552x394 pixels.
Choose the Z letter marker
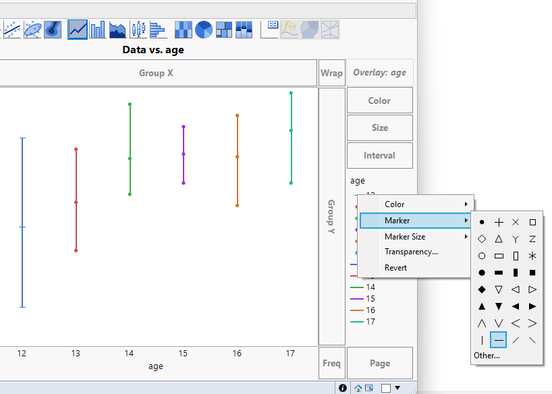[x=532, y=239]
